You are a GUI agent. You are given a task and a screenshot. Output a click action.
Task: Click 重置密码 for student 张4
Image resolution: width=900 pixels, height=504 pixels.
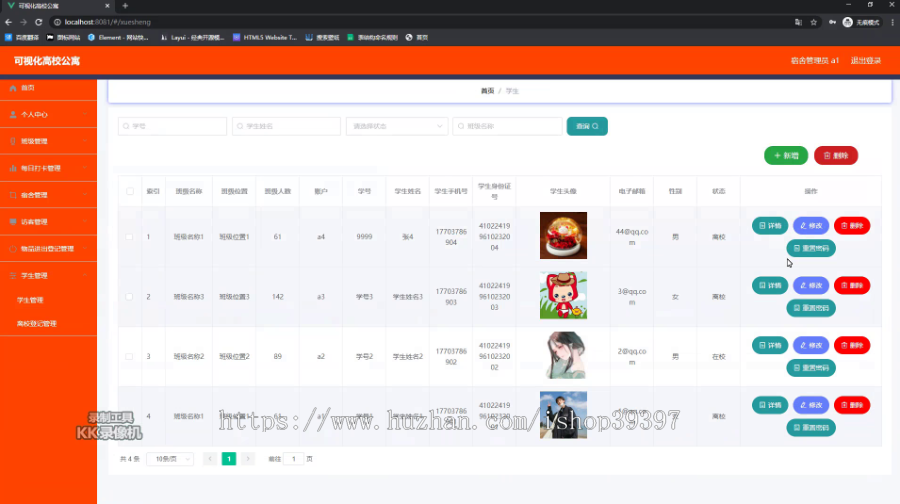click(x=811, y=248)
